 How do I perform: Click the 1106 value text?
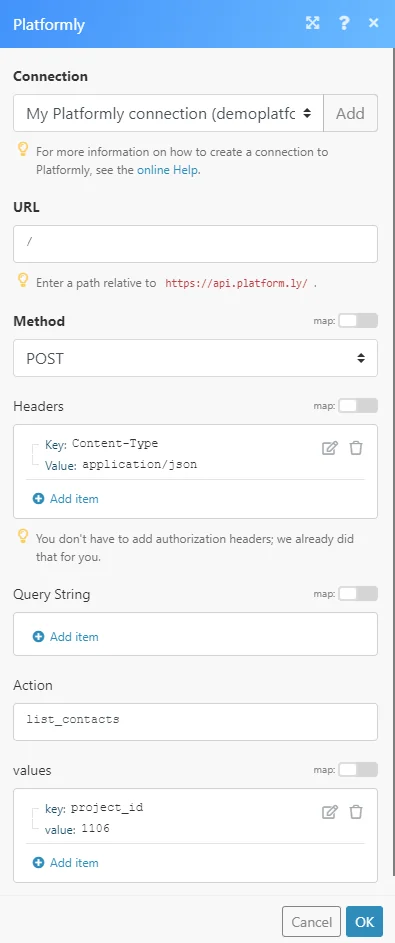(95, 829)
